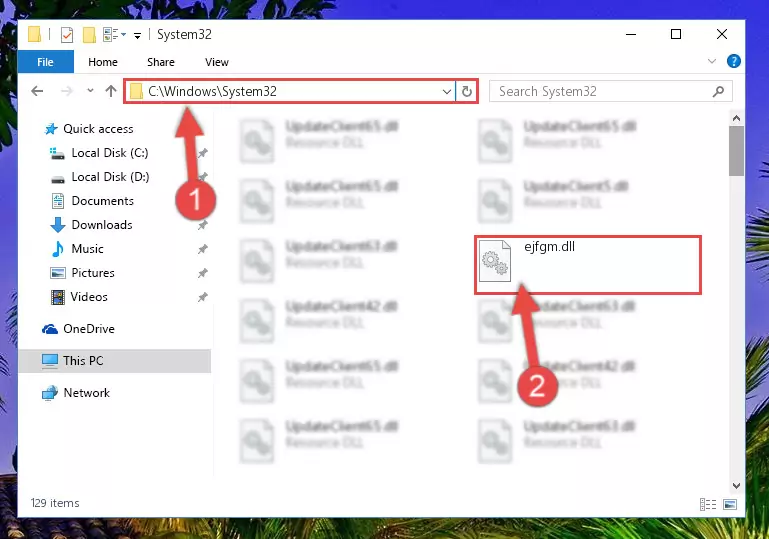
Task: Select This PC in navigation pane
Action: [83, 361]
